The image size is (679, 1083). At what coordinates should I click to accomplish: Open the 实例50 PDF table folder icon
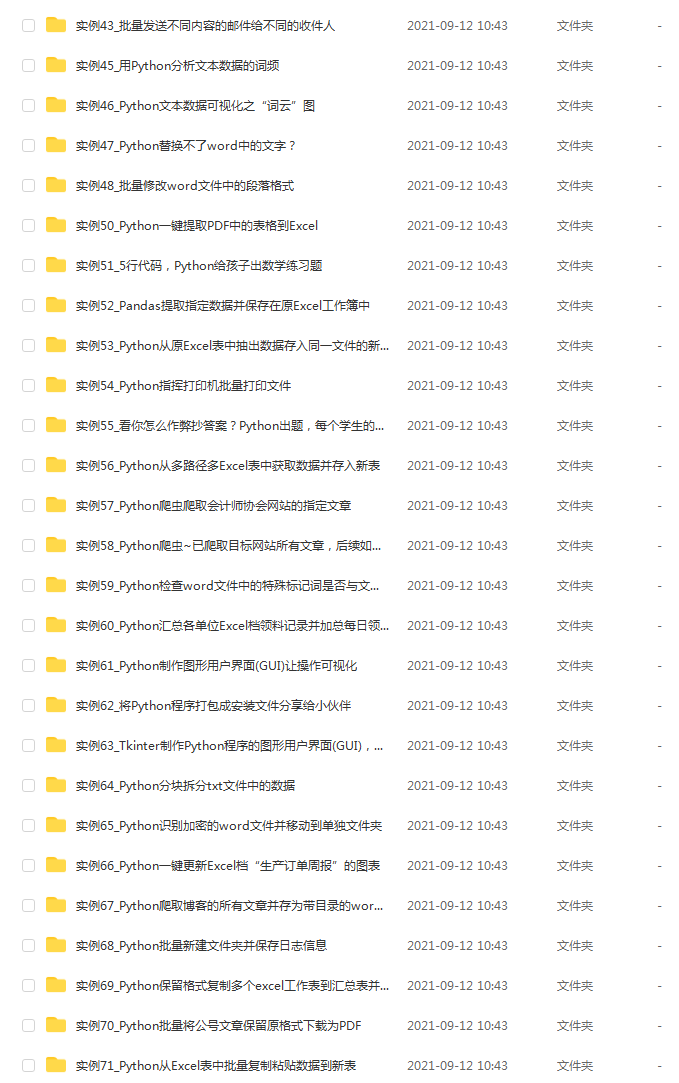coord(56,225)
